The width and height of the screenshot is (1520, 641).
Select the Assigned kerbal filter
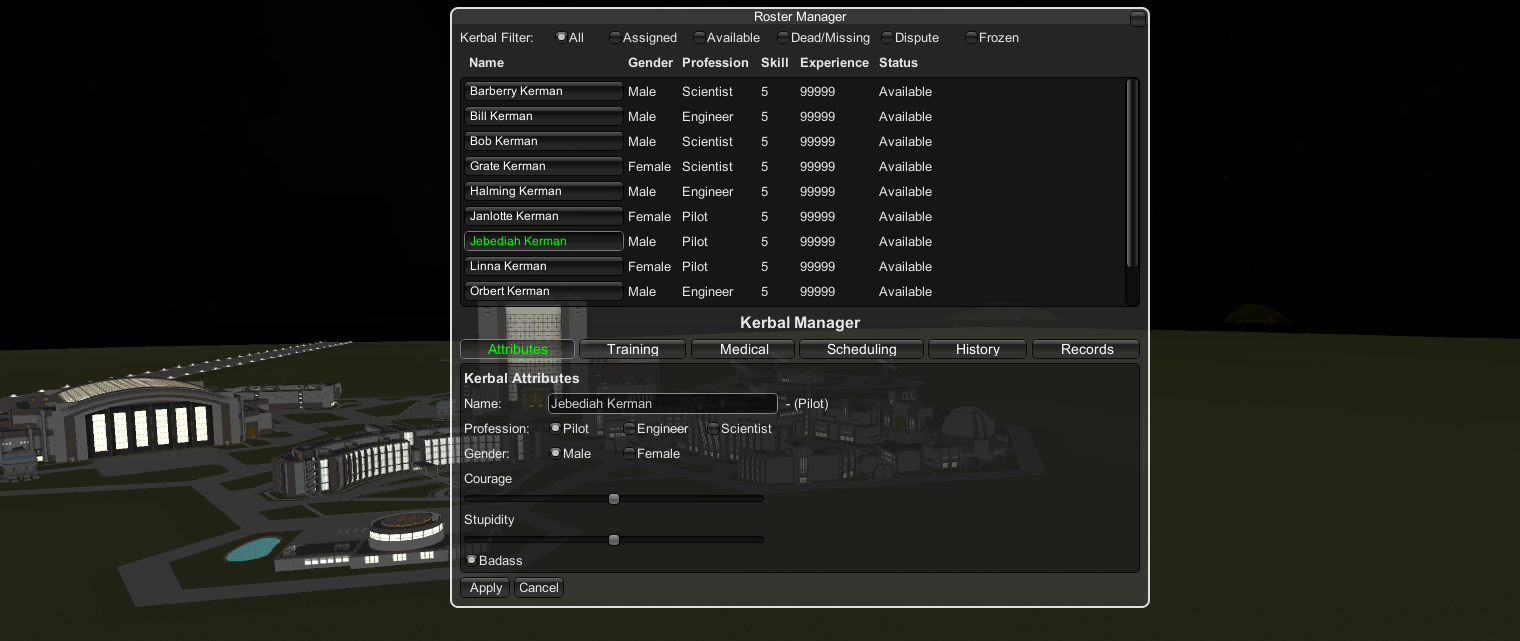click(615, 38)
